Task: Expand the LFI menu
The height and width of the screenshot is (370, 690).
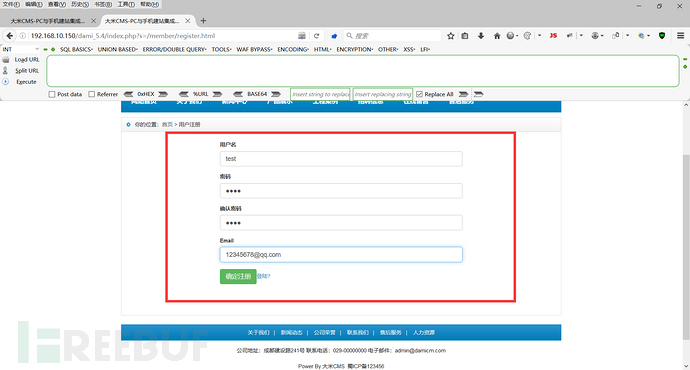Action: tap(425, 49)
